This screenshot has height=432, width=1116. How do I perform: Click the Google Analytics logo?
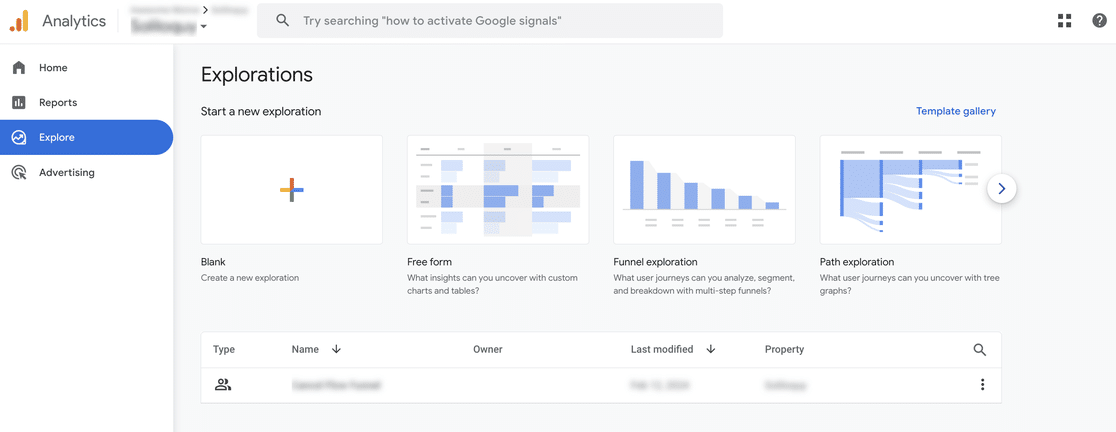coord(19,21)
